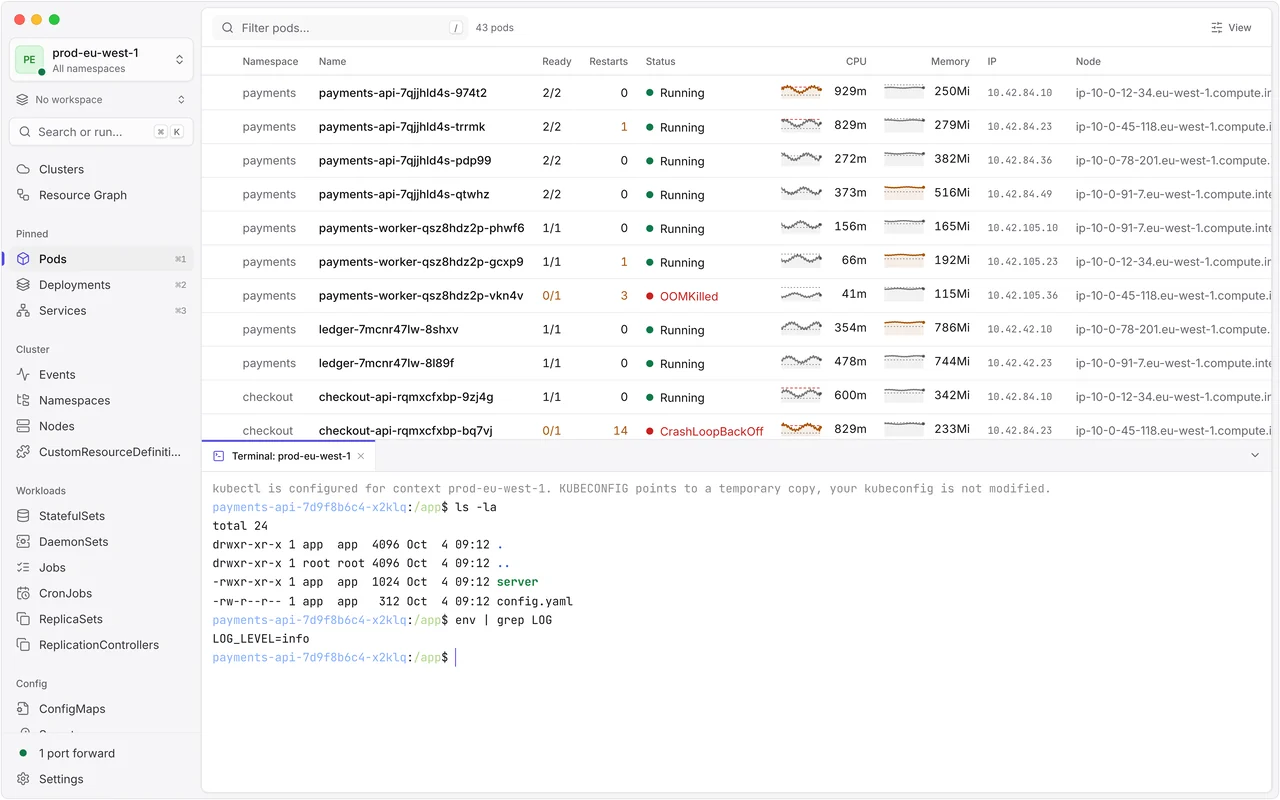Open the Pods icon in sidebar
This screenshot has height=800, width=1280.
click(x=23, y=259)
